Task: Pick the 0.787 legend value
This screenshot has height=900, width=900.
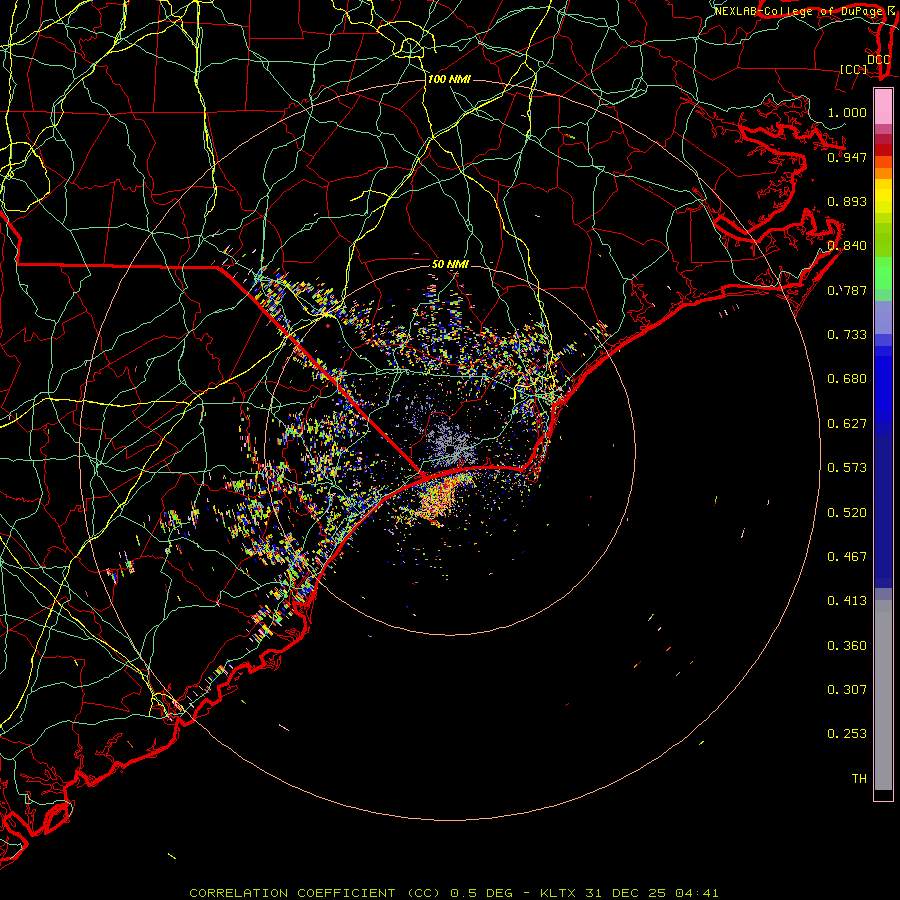Action: click(847, 290)
